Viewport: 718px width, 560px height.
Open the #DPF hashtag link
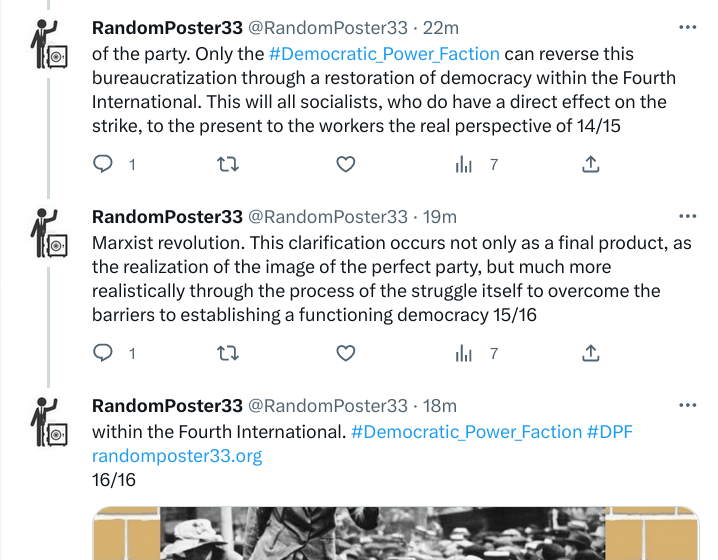pos(610,432)
